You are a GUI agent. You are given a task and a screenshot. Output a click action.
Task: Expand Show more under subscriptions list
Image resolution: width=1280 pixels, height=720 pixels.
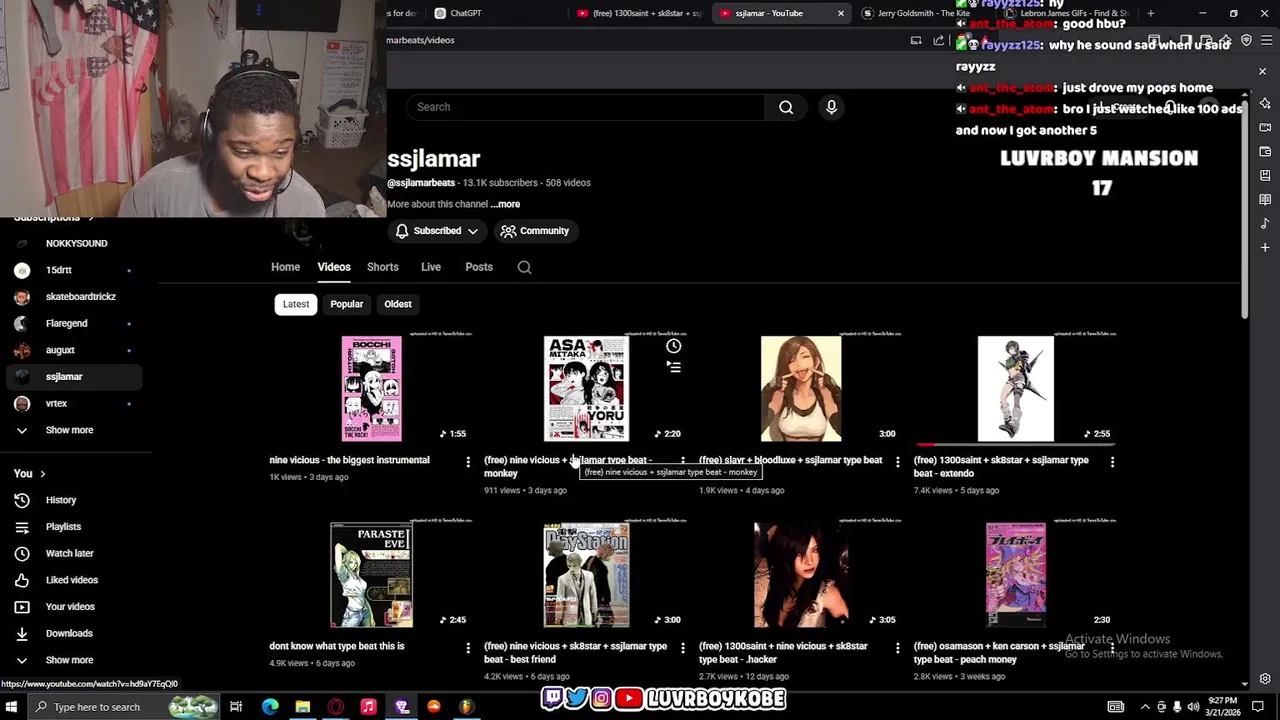click(x=69, y=430)
